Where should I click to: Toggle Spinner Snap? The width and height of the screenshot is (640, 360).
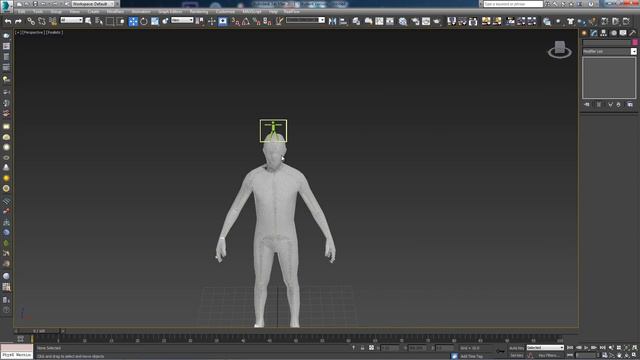pos(267,21)
